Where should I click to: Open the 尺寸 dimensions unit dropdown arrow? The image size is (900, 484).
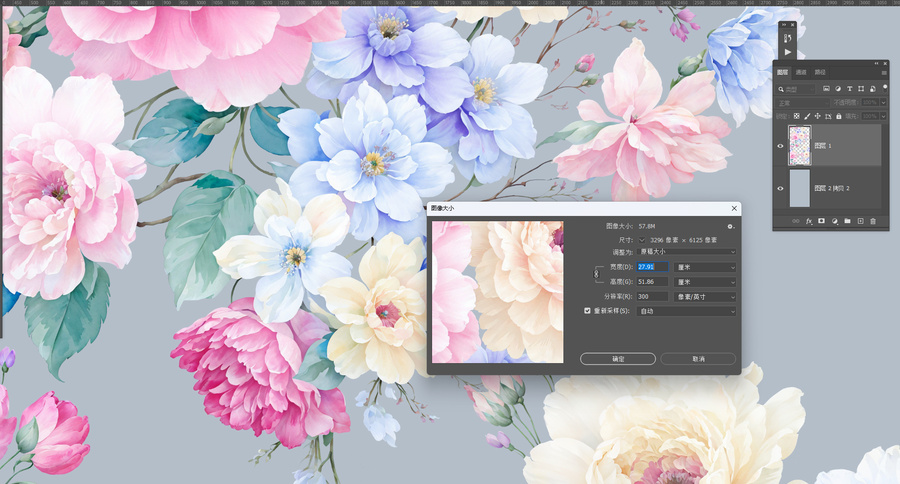[642, 240]
